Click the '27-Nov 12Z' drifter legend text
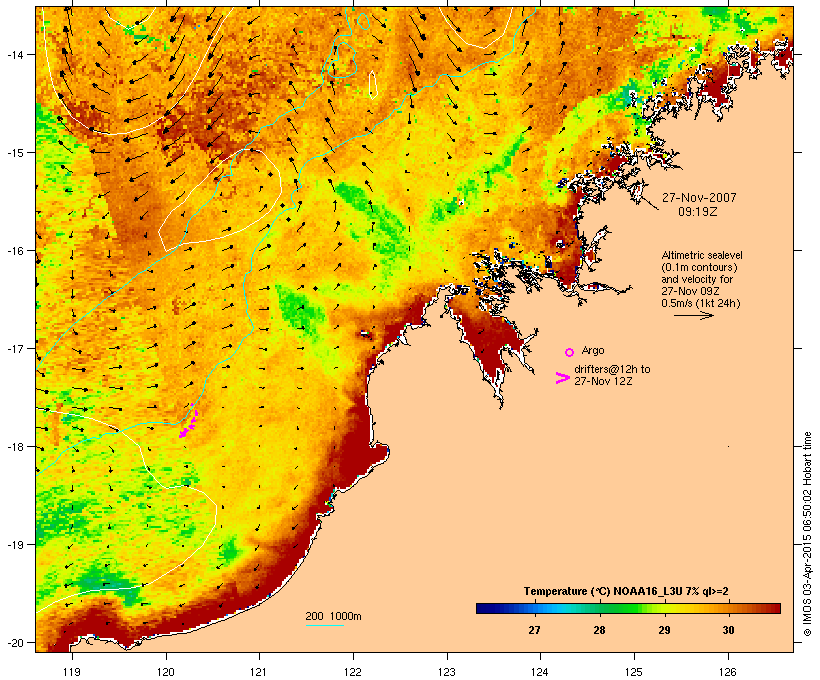 pos(603,381)
